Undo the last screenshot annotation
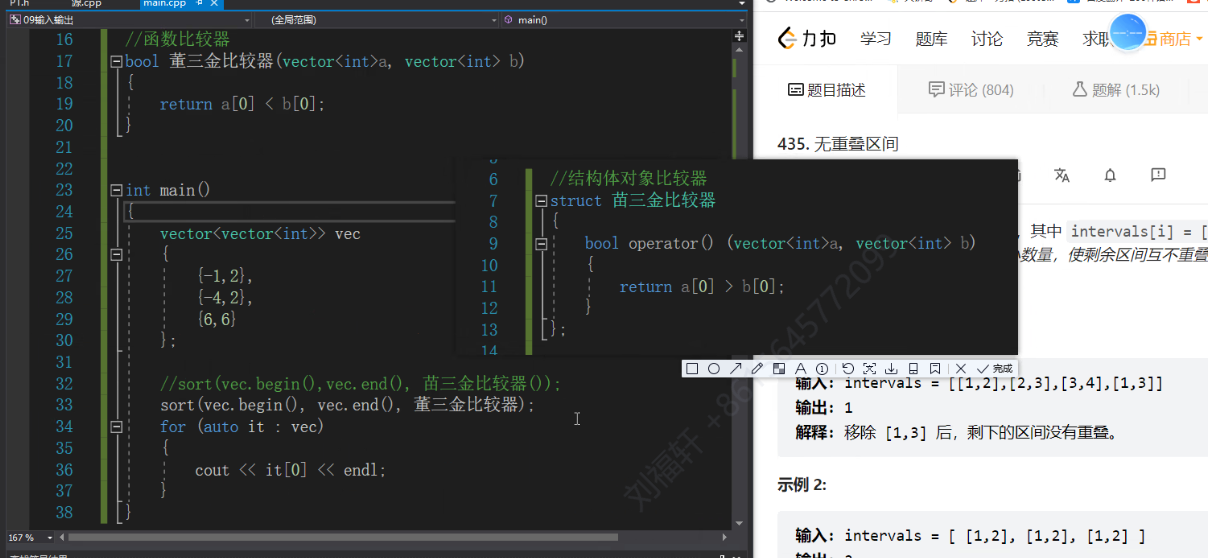Image resolution: width=1208 pixels, height=558 pixels. pos(848,369)
